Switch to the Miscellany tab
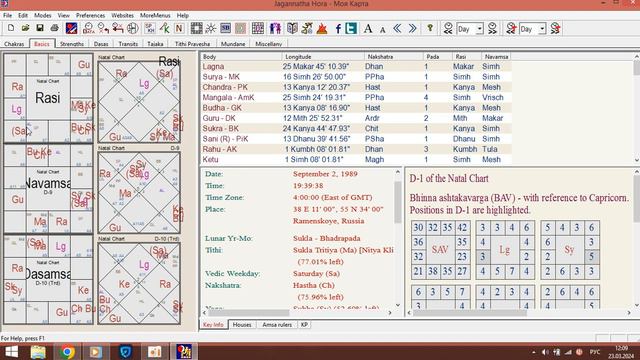The image size is (640, 360). point(269,44)
